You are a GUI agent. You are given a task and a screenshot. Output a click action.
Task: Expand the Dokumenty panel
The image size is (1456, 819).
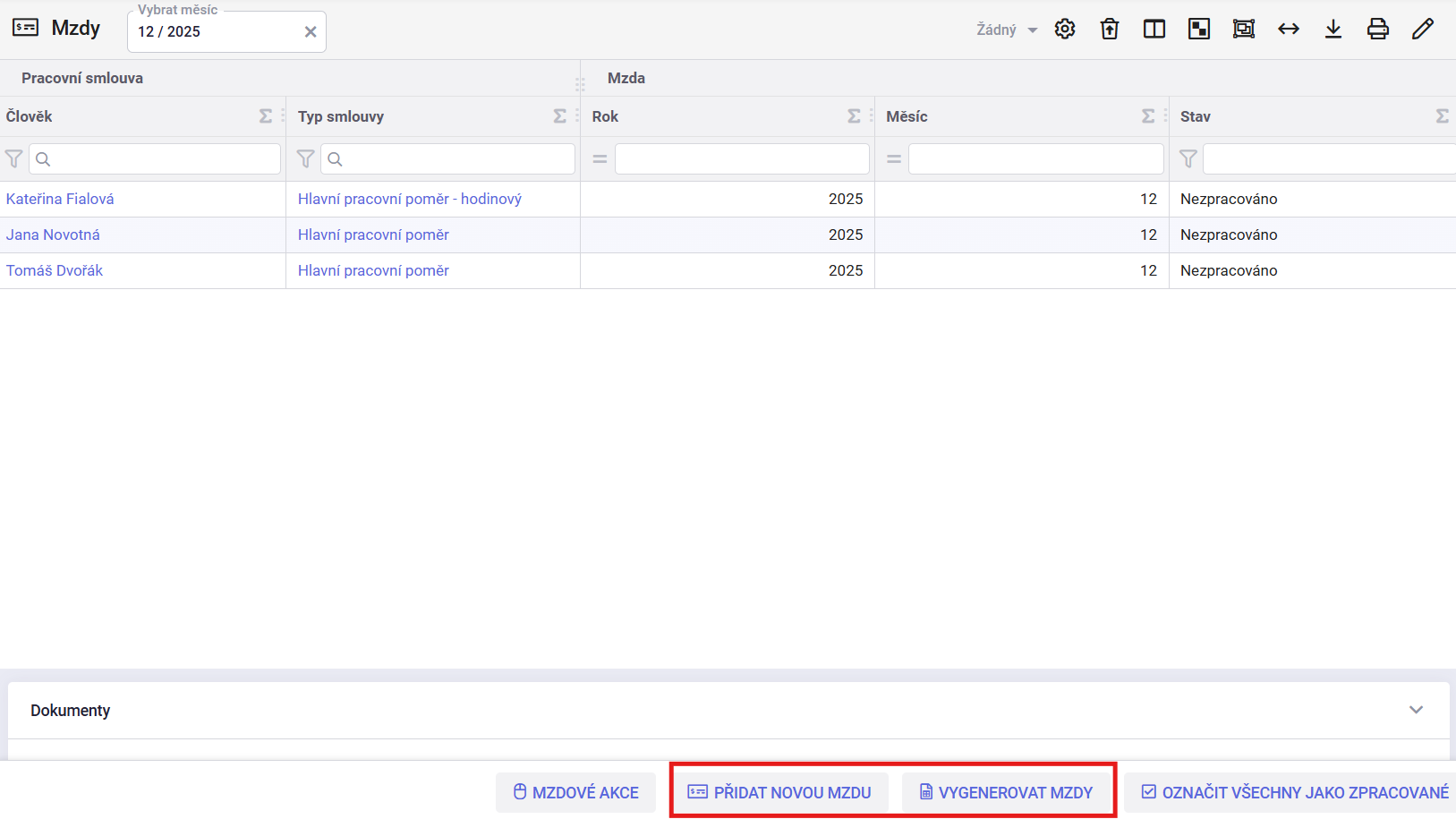click(1416, 710)
